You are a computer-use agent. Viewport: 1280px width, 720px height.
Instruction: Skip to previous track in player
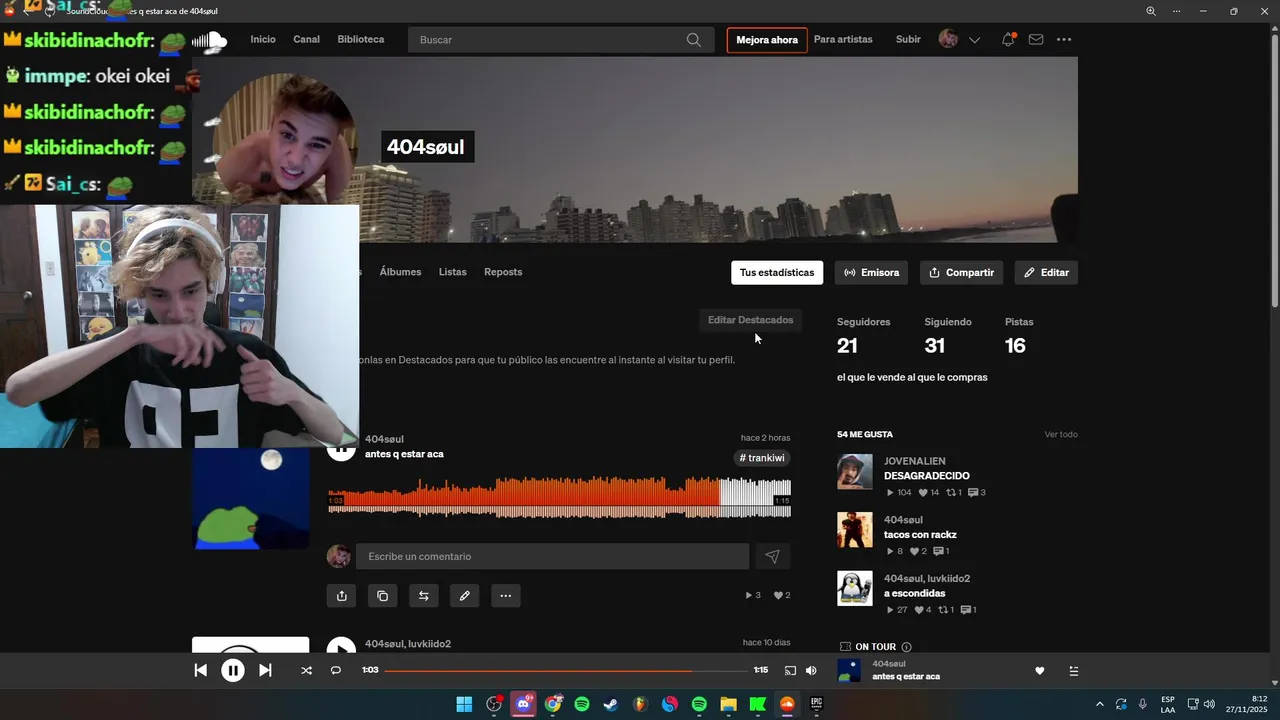click(x=201, y=671)
